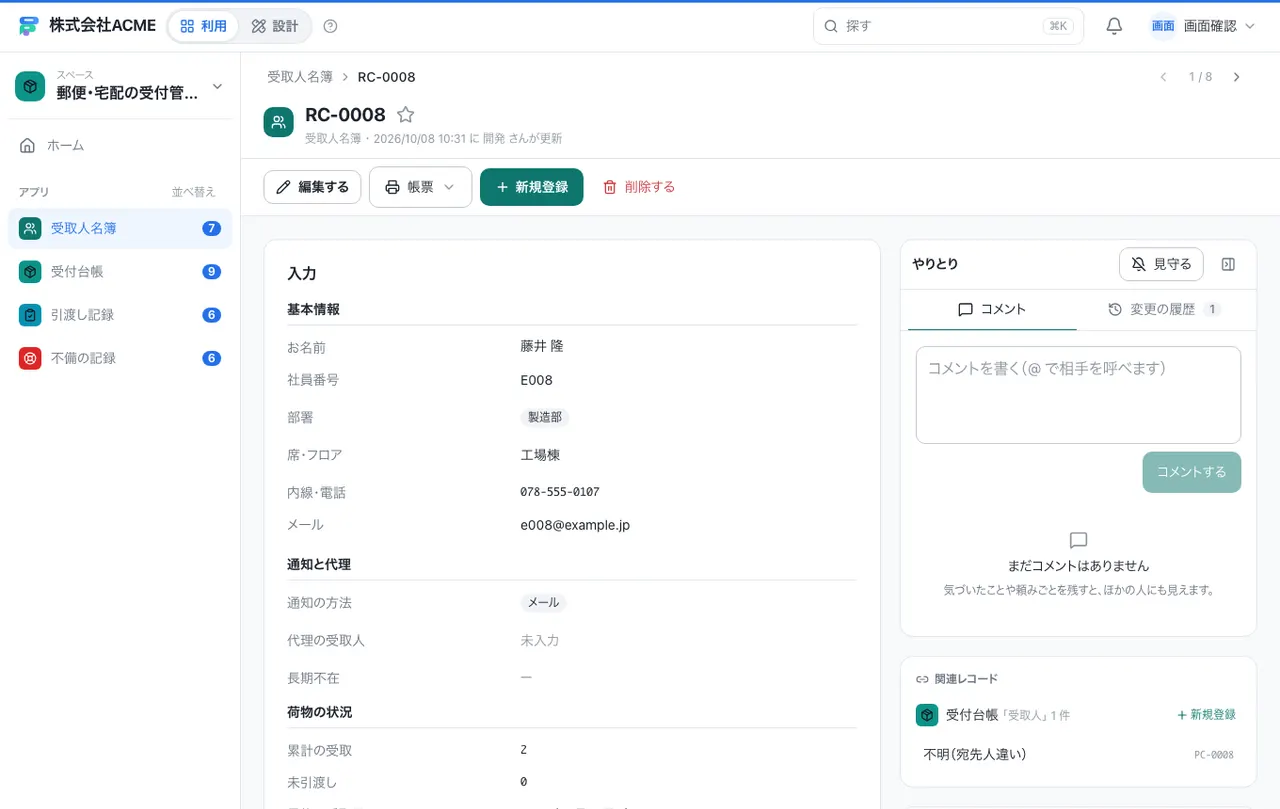The width and height of the screenshot is (1280, 809).
Task: Star the RC-0008 record as favorite
Action: 405,115
